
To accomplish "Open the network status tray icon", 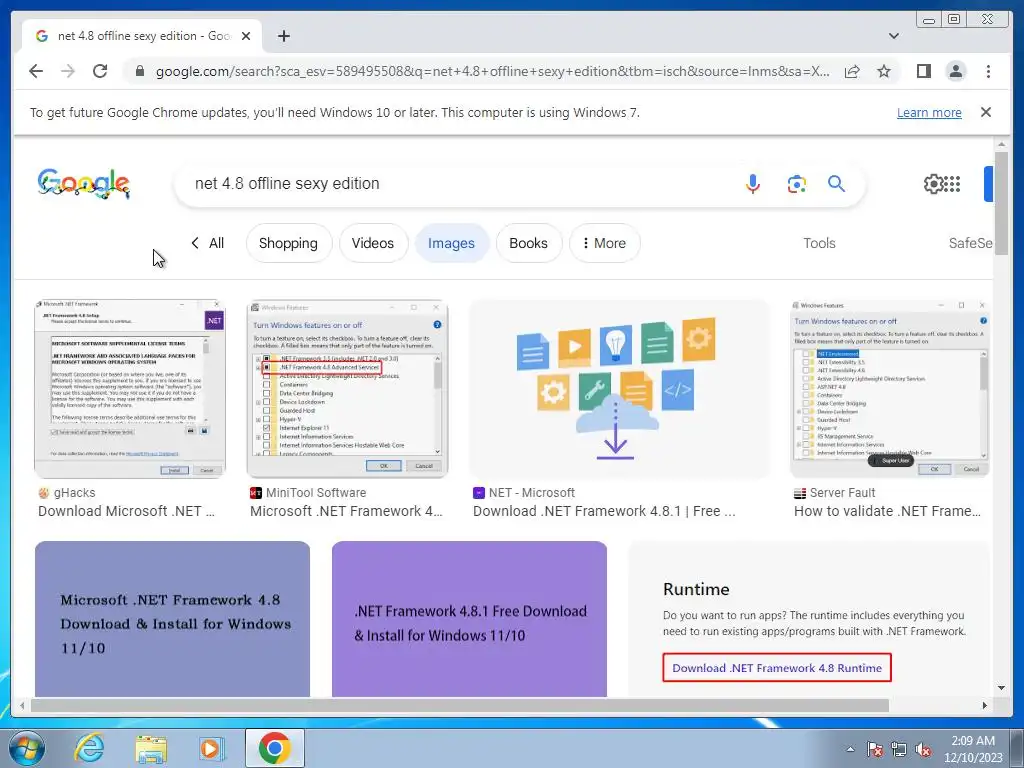I will 899,750.
